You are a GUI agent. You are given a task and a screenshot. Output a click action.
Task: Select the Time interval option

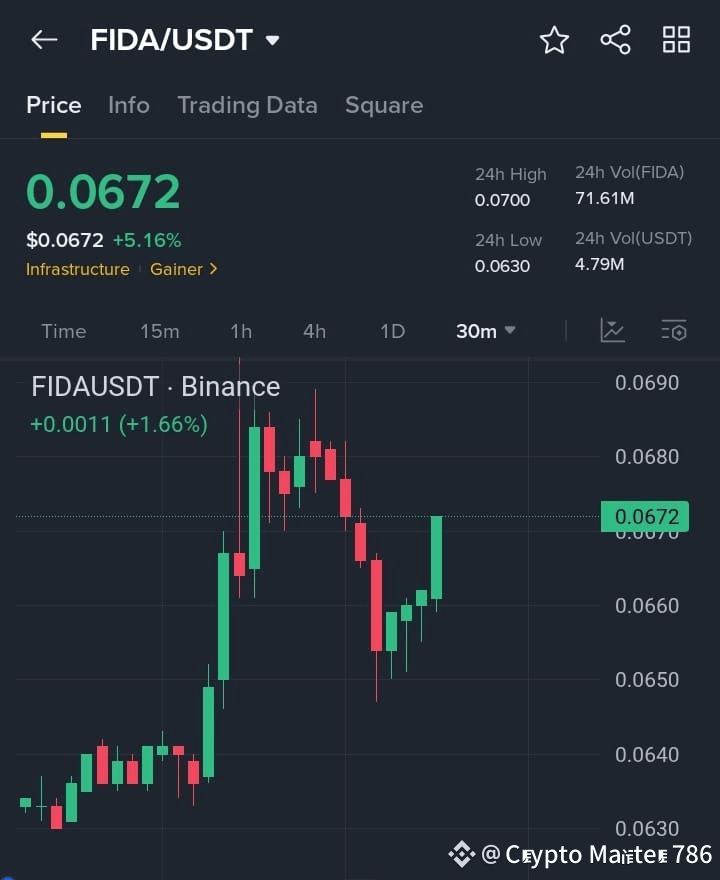click(x=63, y=331)
